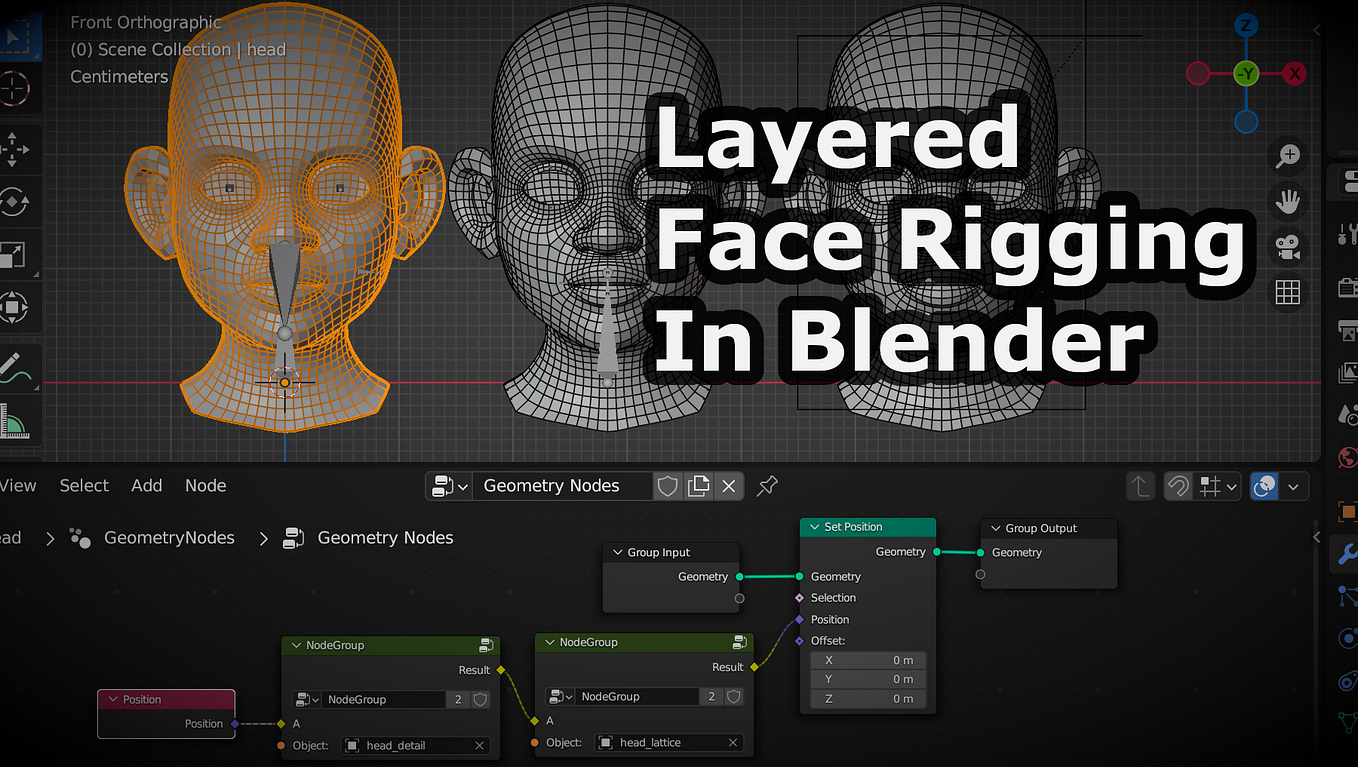Open the editor type selector dropdown
This screenshot has width=1358, height=767.
(448, 485)
